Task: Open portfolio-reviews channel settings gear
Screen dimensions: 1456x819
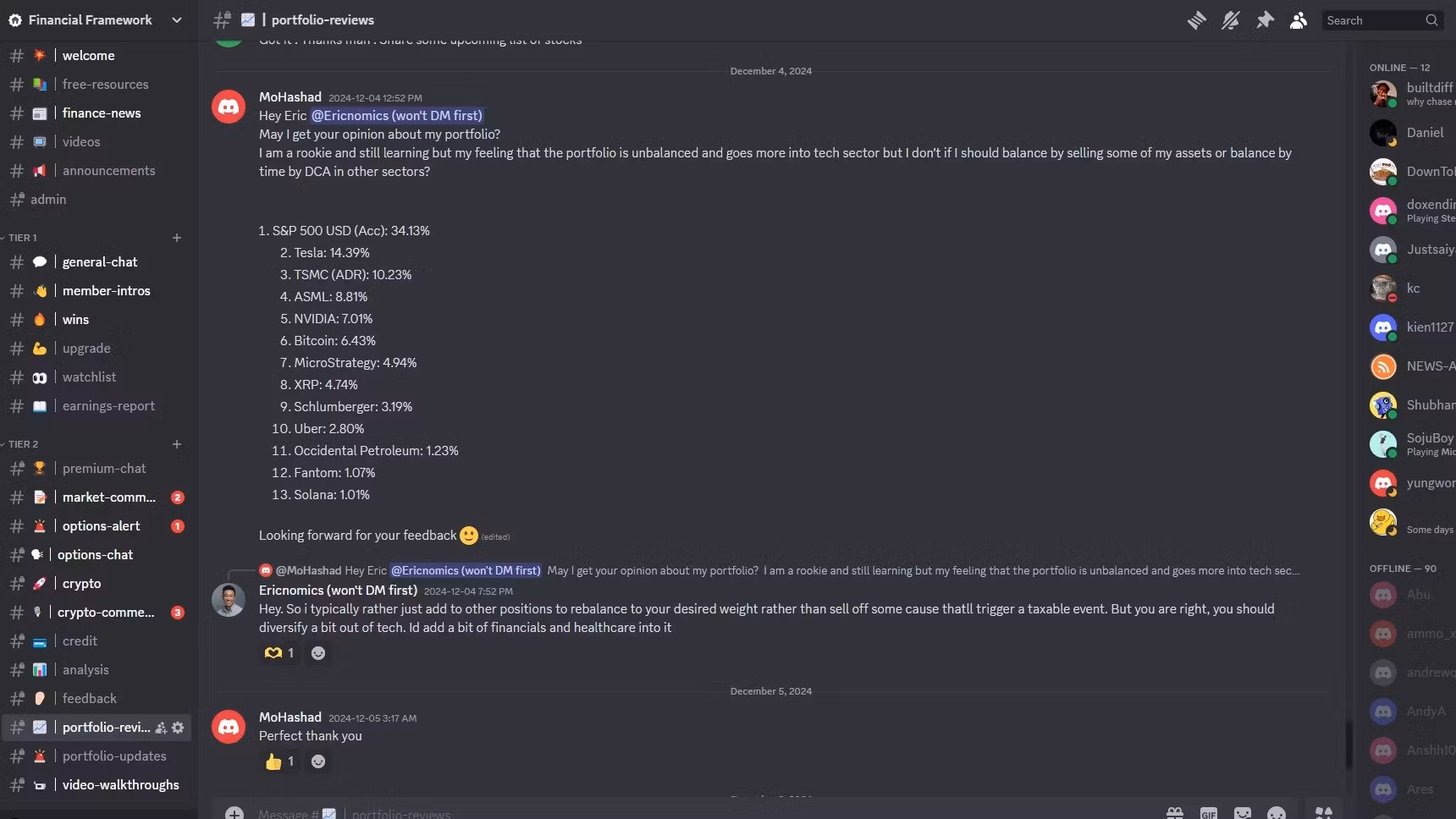Action: [x=178, y=728]
